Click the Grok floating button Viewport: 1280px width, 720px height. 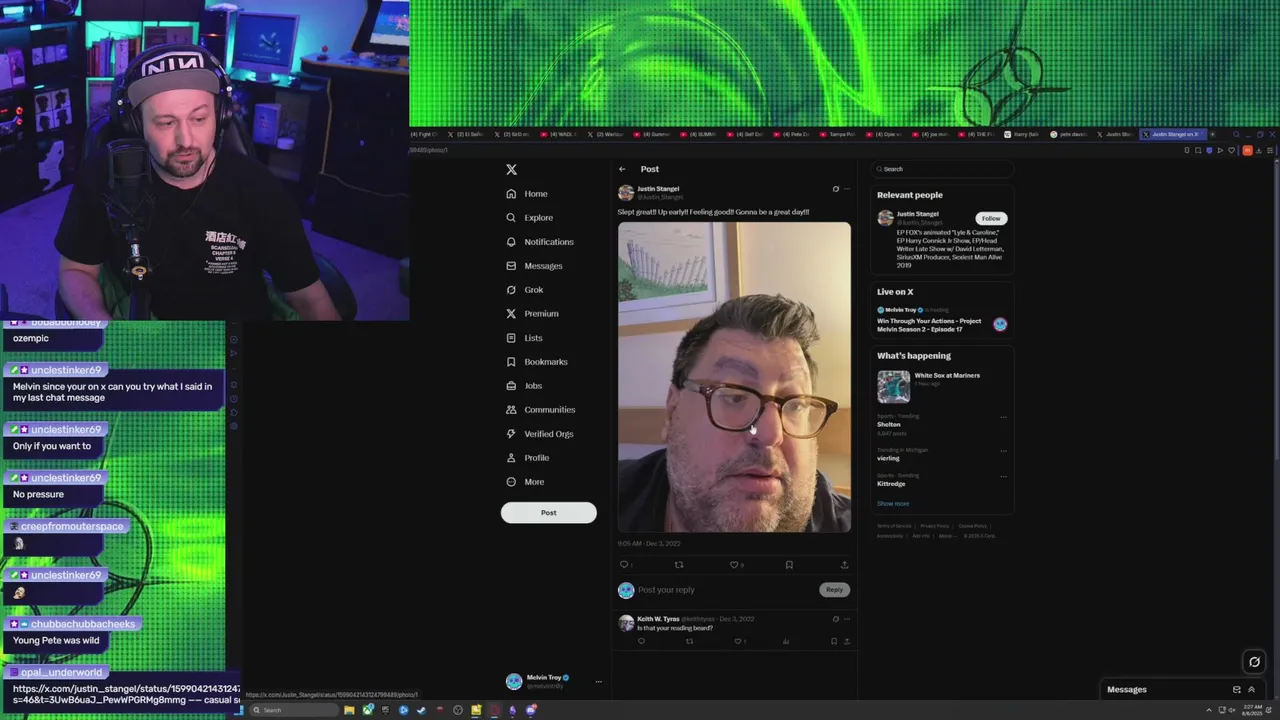(x=1254, y=662)
